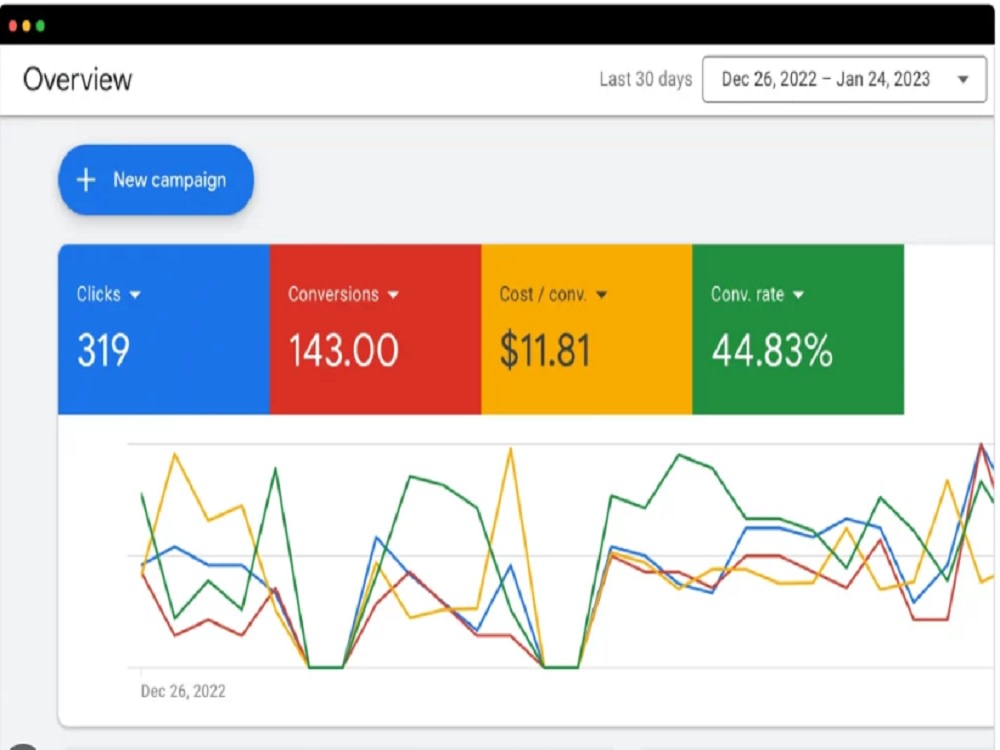Image resolution: width=1000 pixels, height=750 pixels.
Task: Select the yellow cost value $11.81
Action: coord(545,351)
